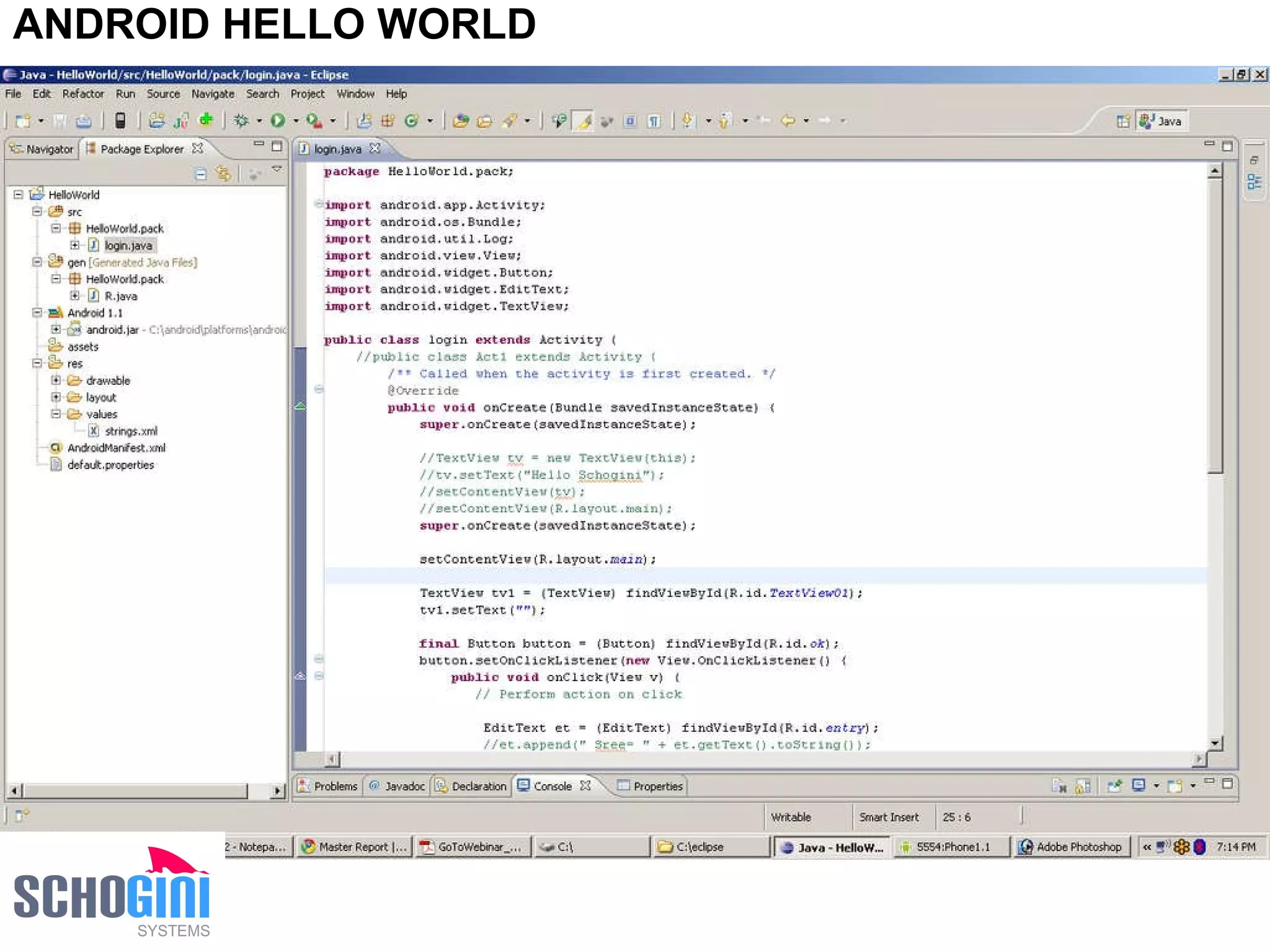
Task: Switch to the Navigator tab
Action: click(42, 149)
